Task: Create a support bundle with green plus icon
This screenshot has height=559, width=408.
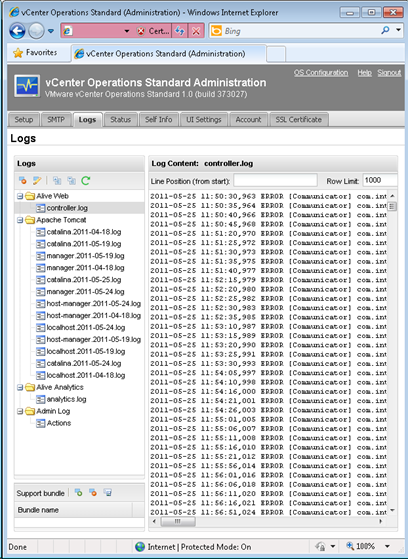Action: 78,493
